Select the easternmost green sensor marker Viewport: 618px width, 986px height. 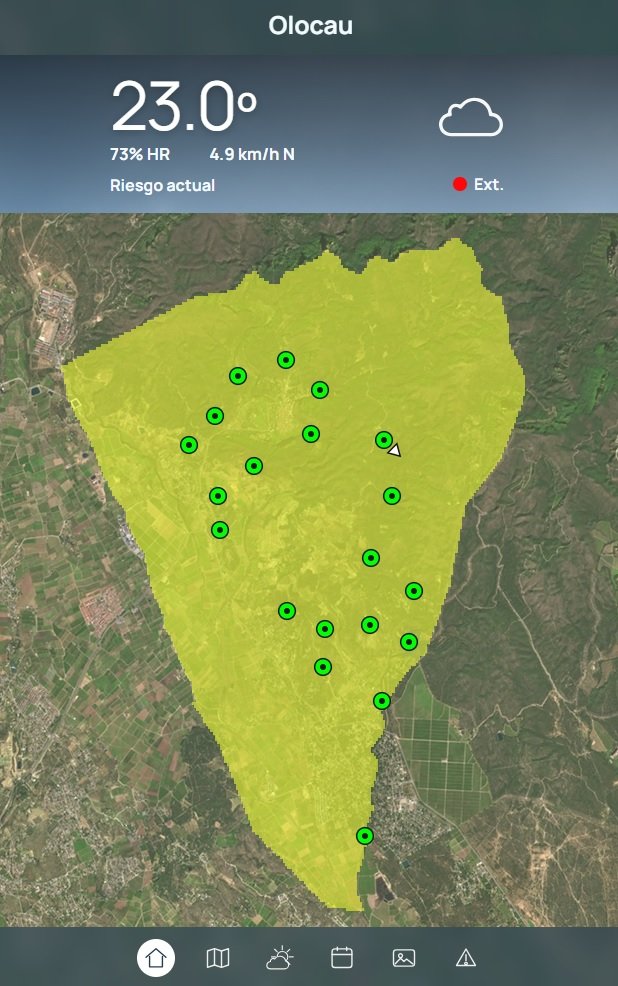(x=414, y=590)
